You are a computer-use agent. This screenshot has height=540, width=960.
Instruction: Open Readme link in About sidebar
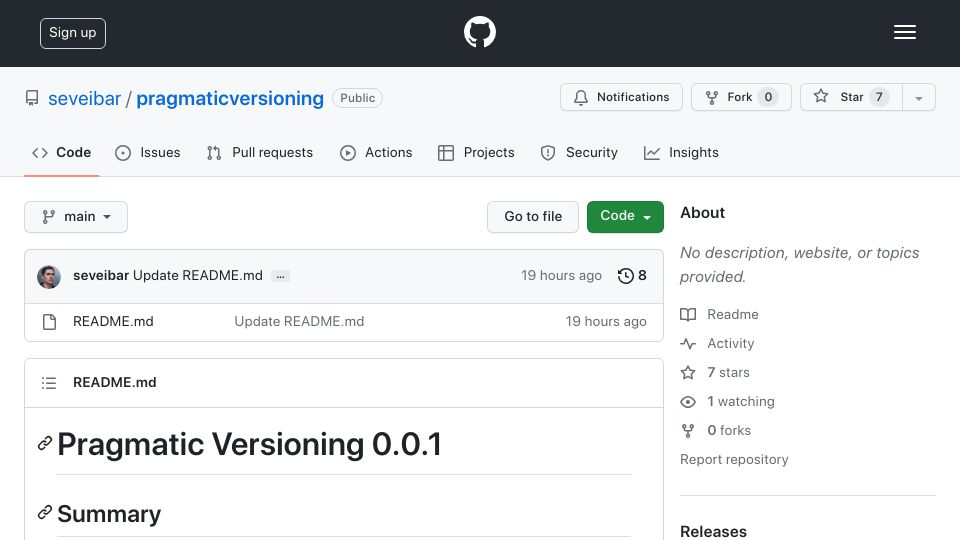(719, 314)
